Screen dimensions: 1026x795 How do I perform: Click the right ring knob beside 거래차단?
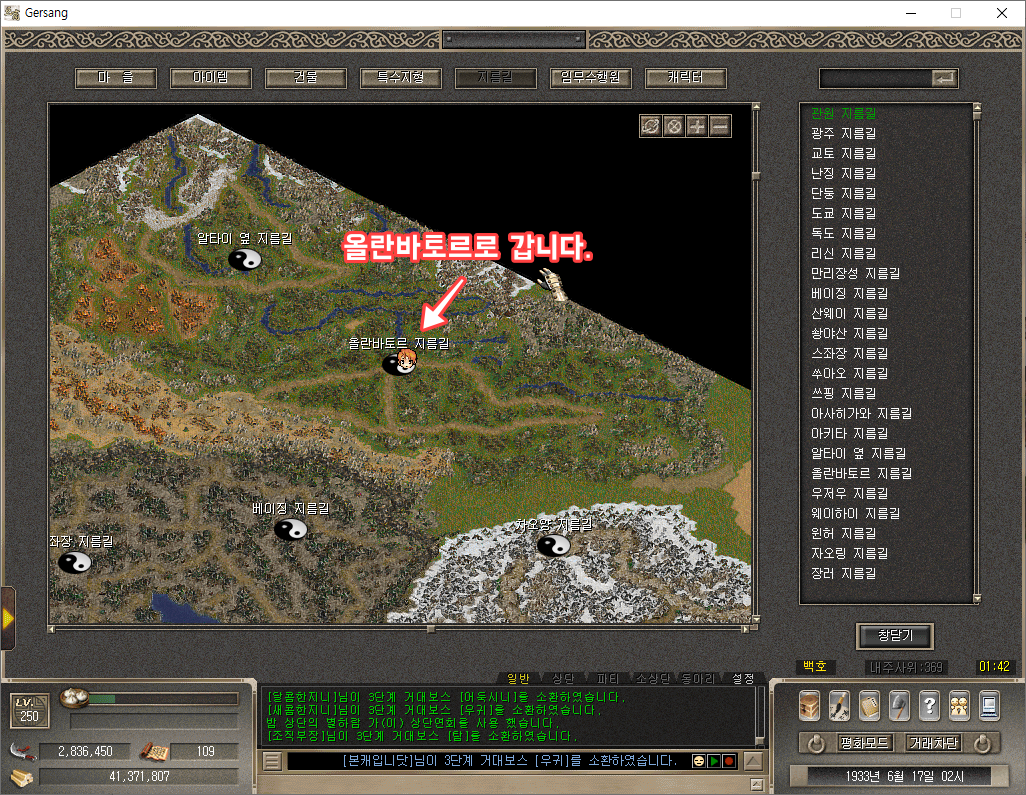(x=982, y=744)
